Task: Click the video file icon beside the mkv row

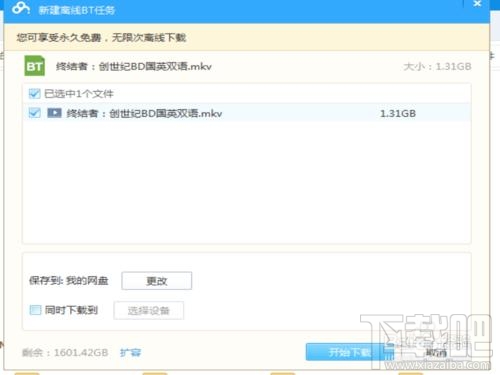Action: (54, 113)
